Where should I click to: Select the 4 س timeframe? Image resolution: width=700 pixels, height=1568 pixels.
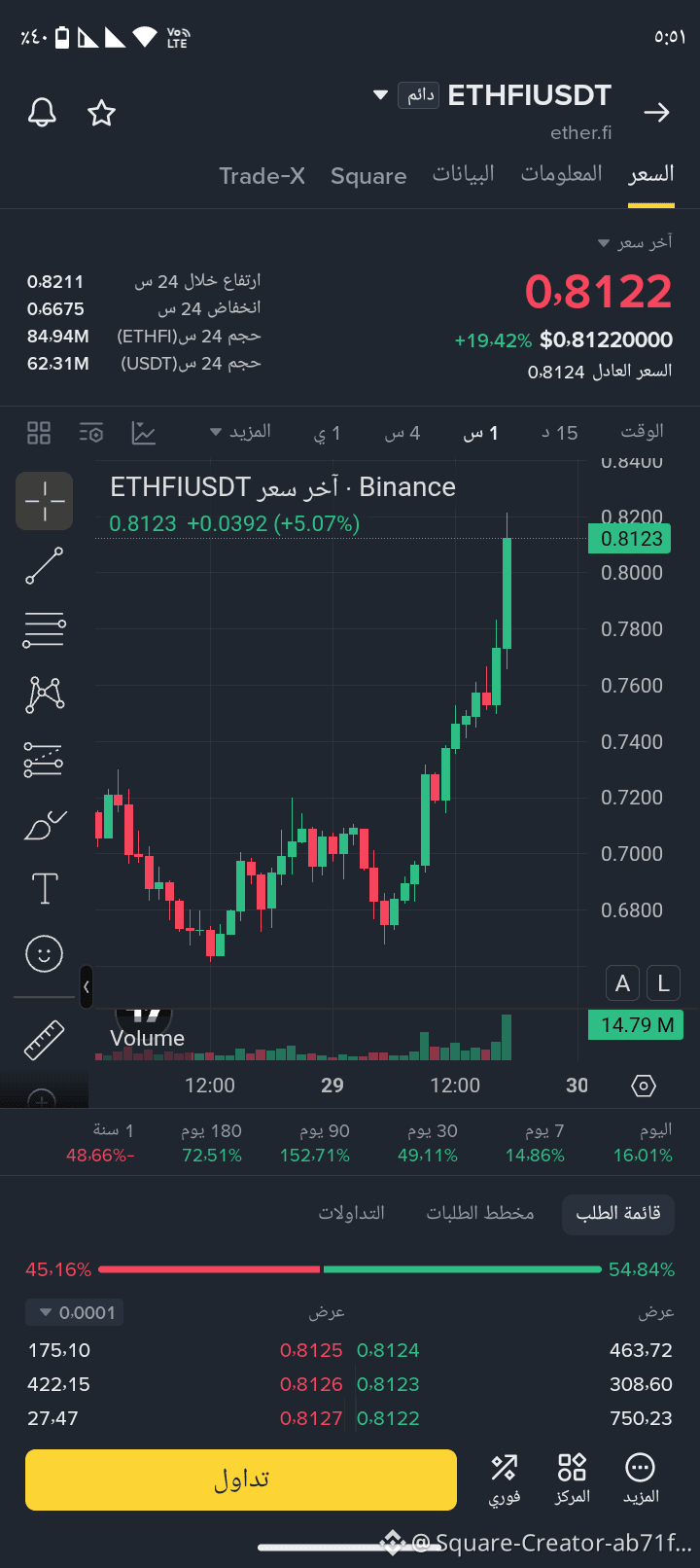point(402,433)
